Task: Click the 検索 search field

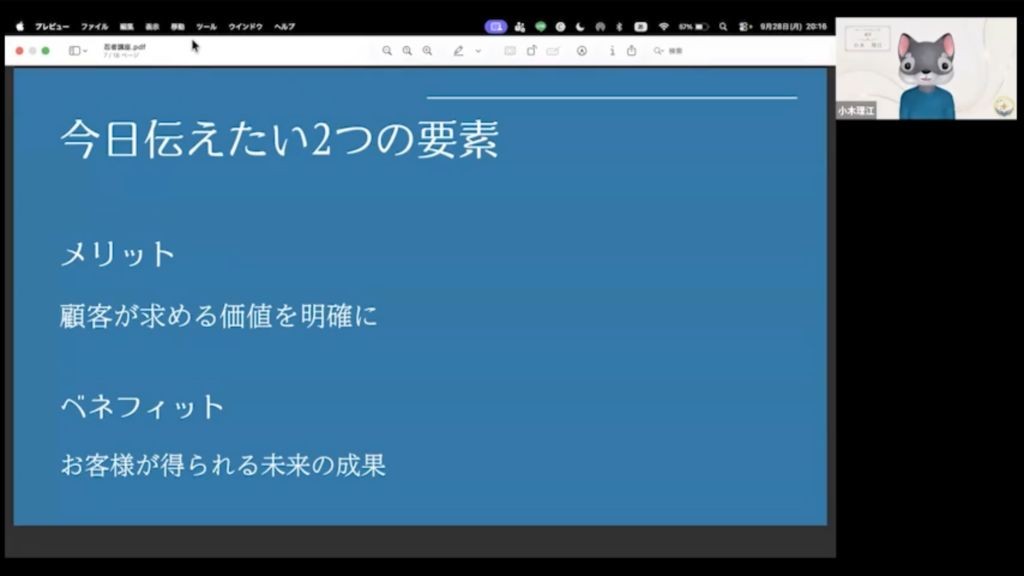Action: coord(669,50)
